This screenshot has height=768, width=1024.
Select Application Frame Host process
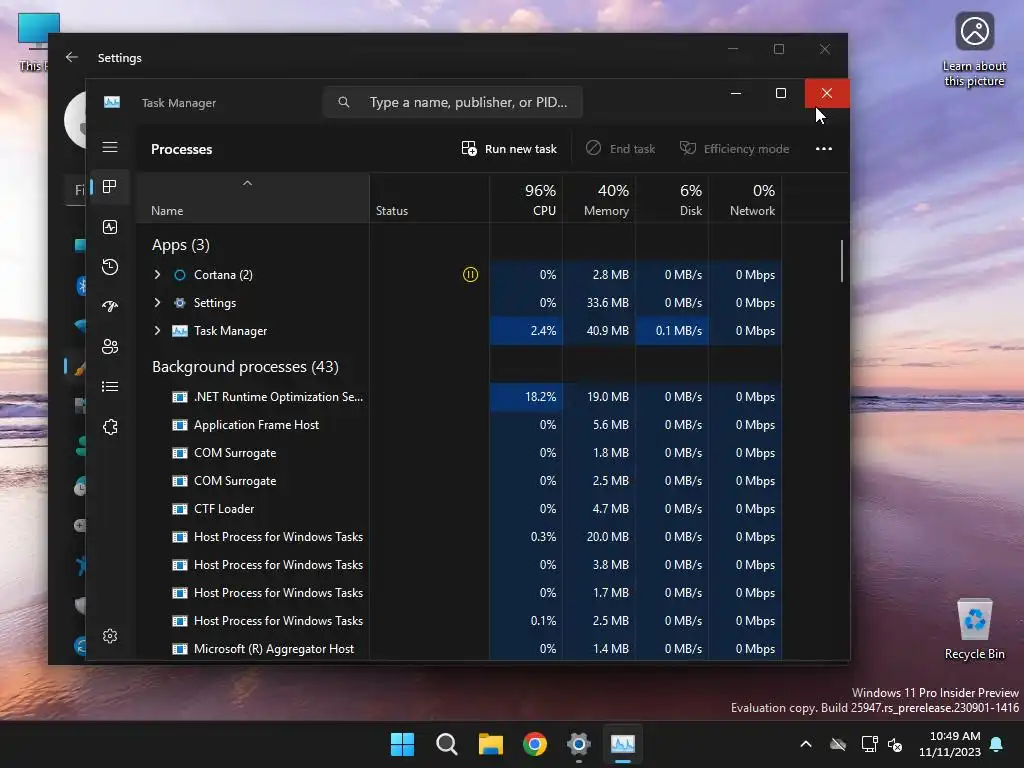point(459,424)
